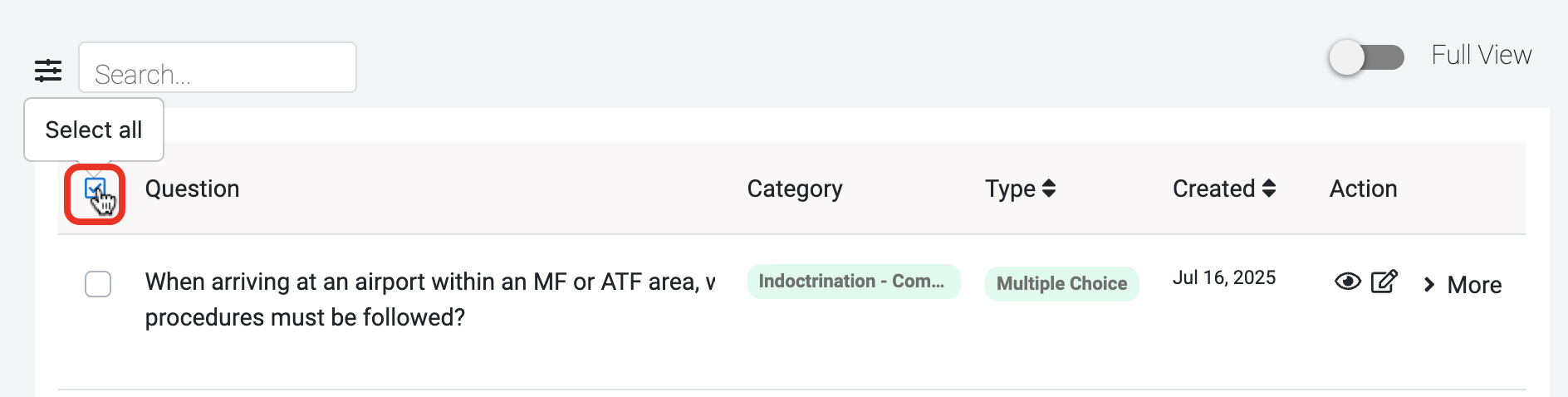Expand the chevron beside More

pyautogui.click(x=1429, y=285)
